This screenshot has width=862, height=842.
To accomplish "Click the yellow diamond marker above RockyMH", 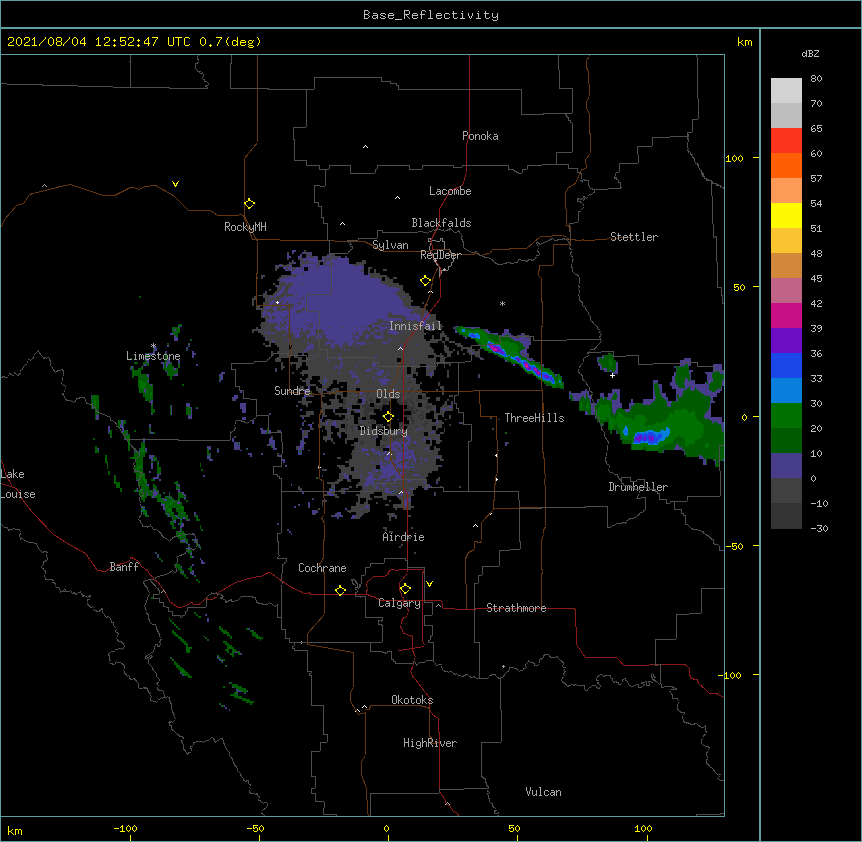I will point(250,204).
